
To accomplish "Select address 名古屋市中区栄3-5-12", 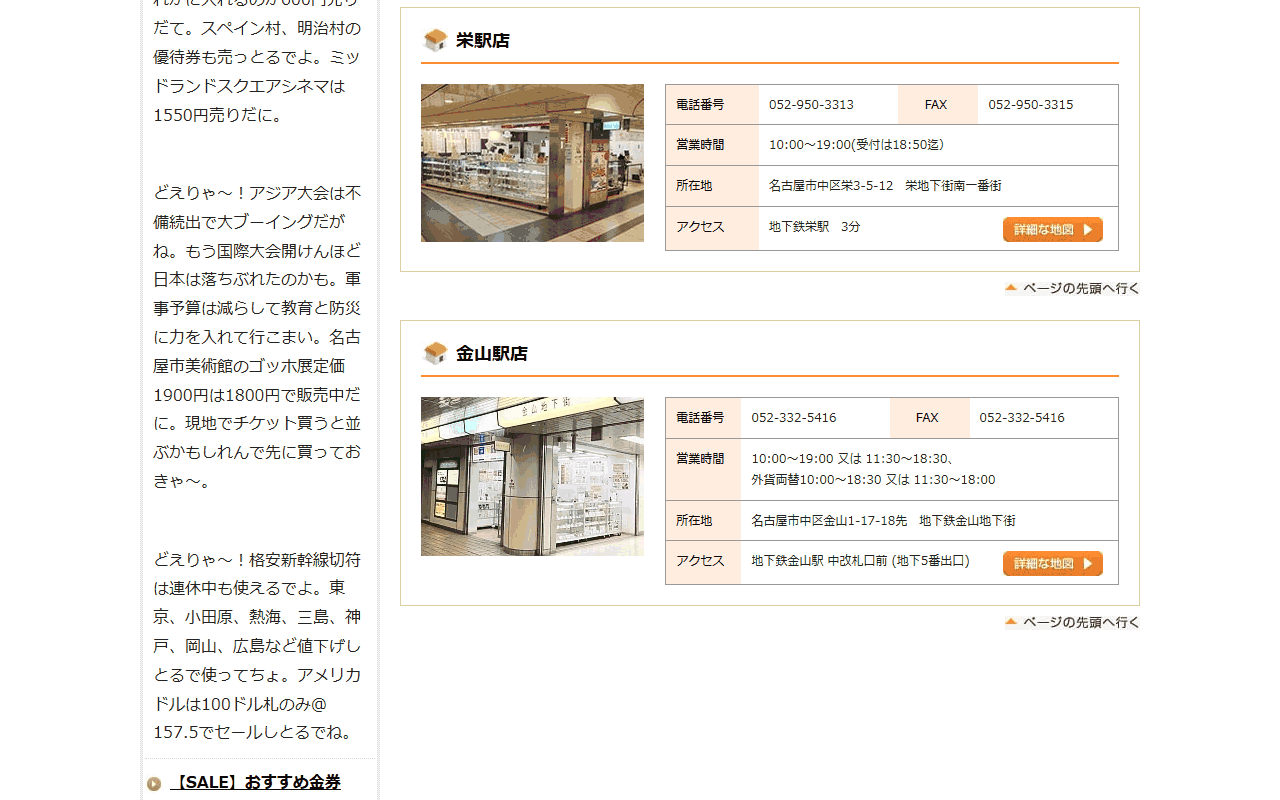I will [831, 186].
